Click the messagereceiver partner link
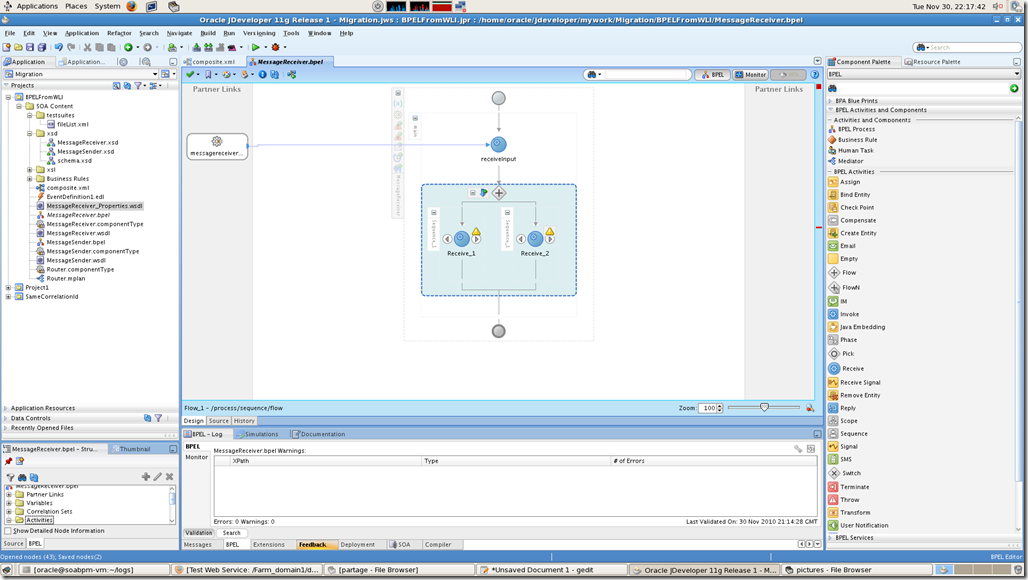This screenshot has width=1028, height=580. tap(217, 146)
